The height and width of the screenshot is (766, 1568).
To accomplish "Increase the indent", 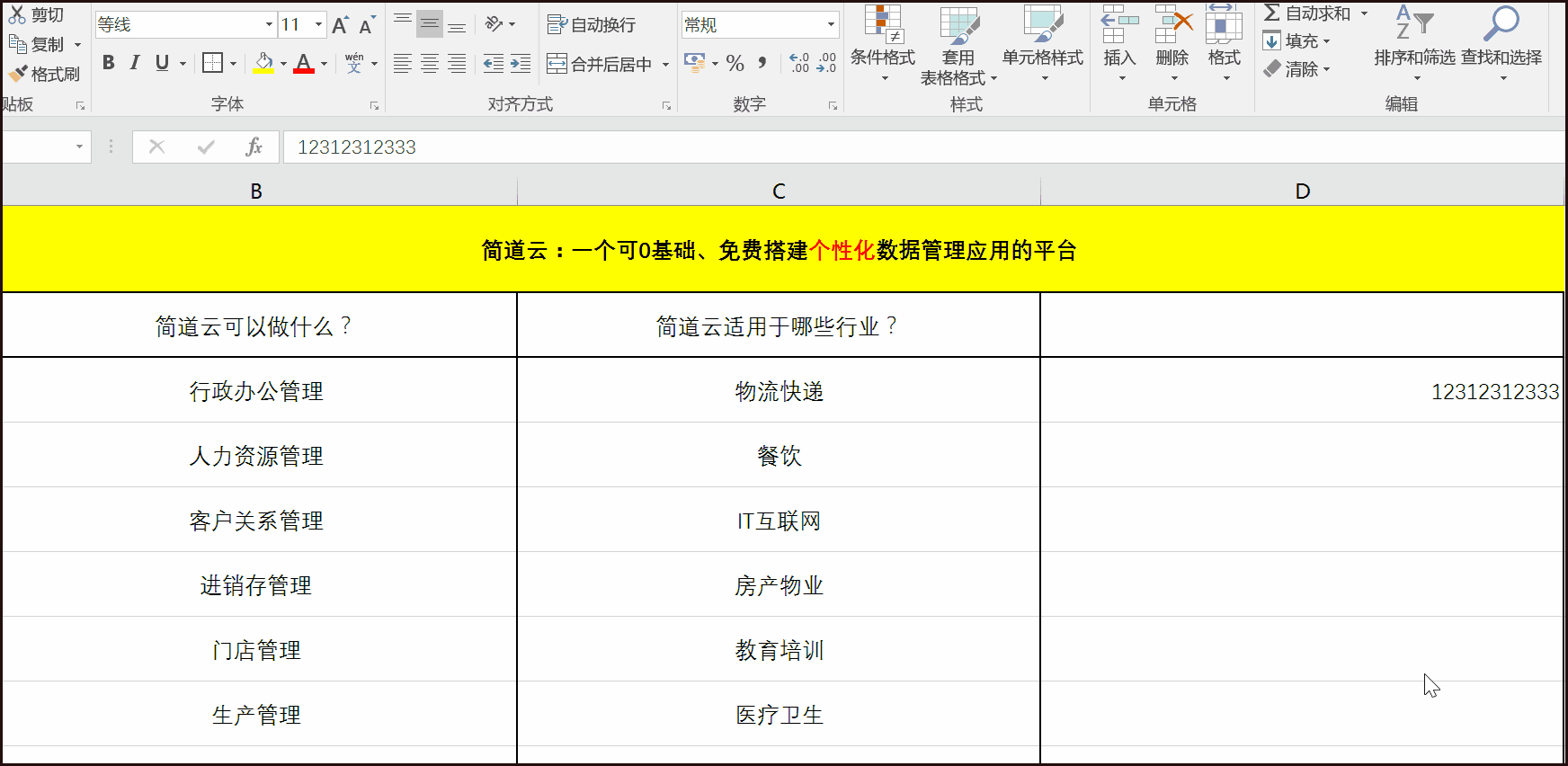I will 521,64.
